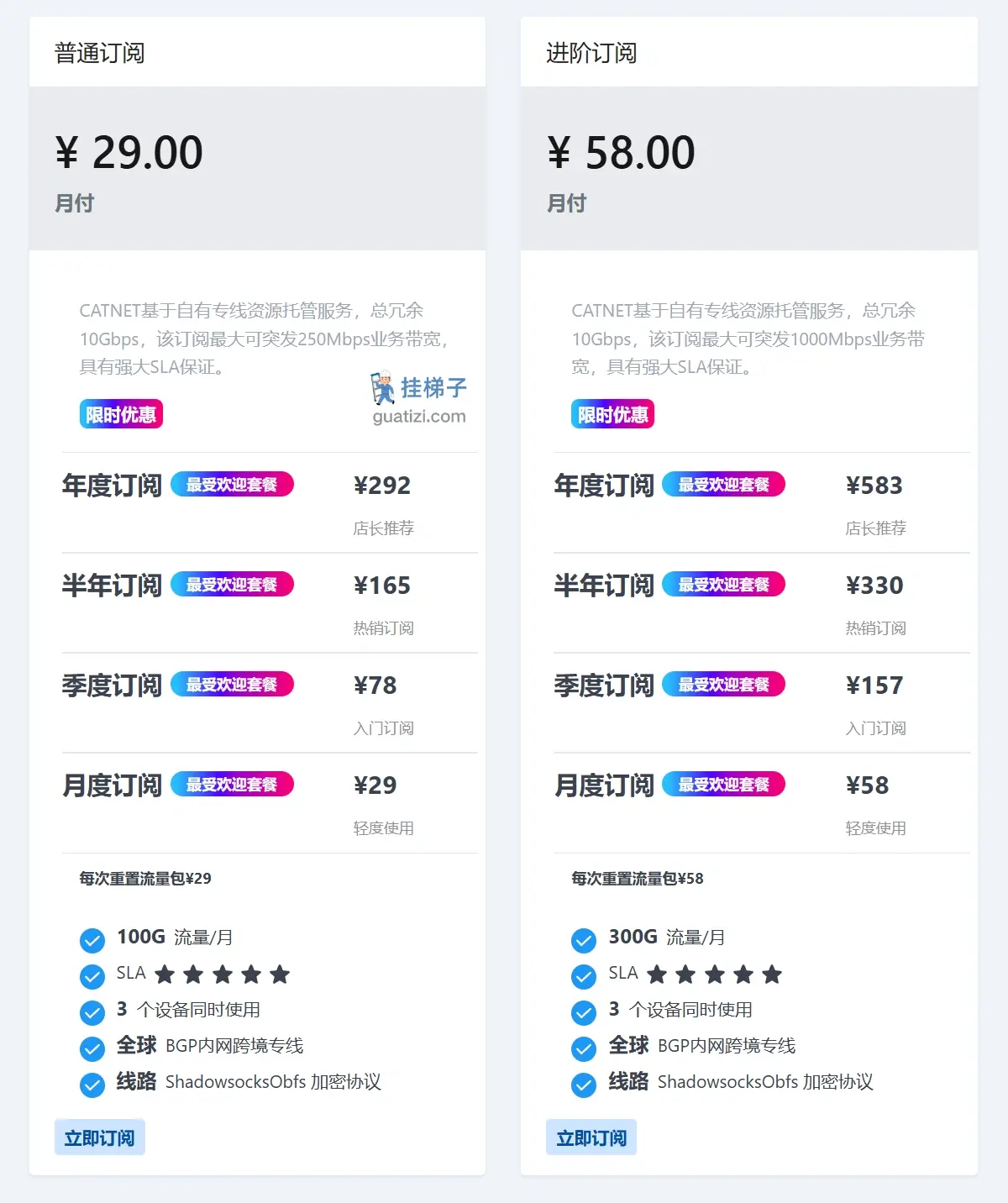The width and height of the screenshot is (1008, 1203).
Task: Click checkmark beside 3 devices in 普通订阅
Action: pyautogui.click(x=92, y=1012)
